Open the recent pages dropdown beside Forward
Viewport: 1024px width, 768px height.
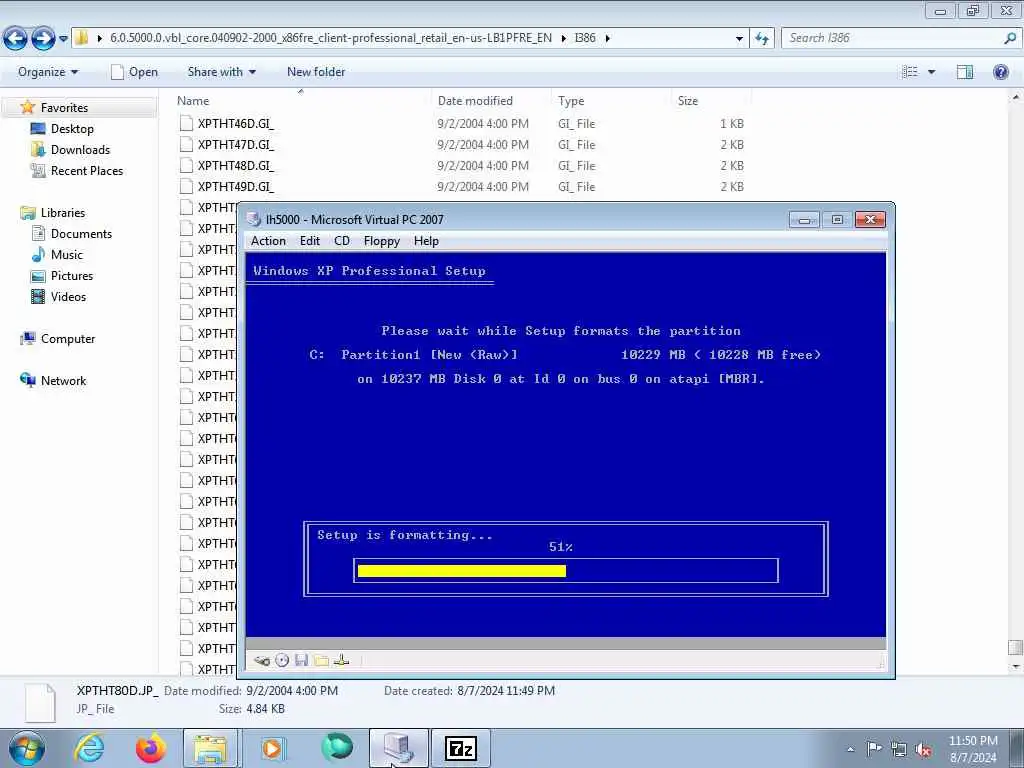pos(63,39)
